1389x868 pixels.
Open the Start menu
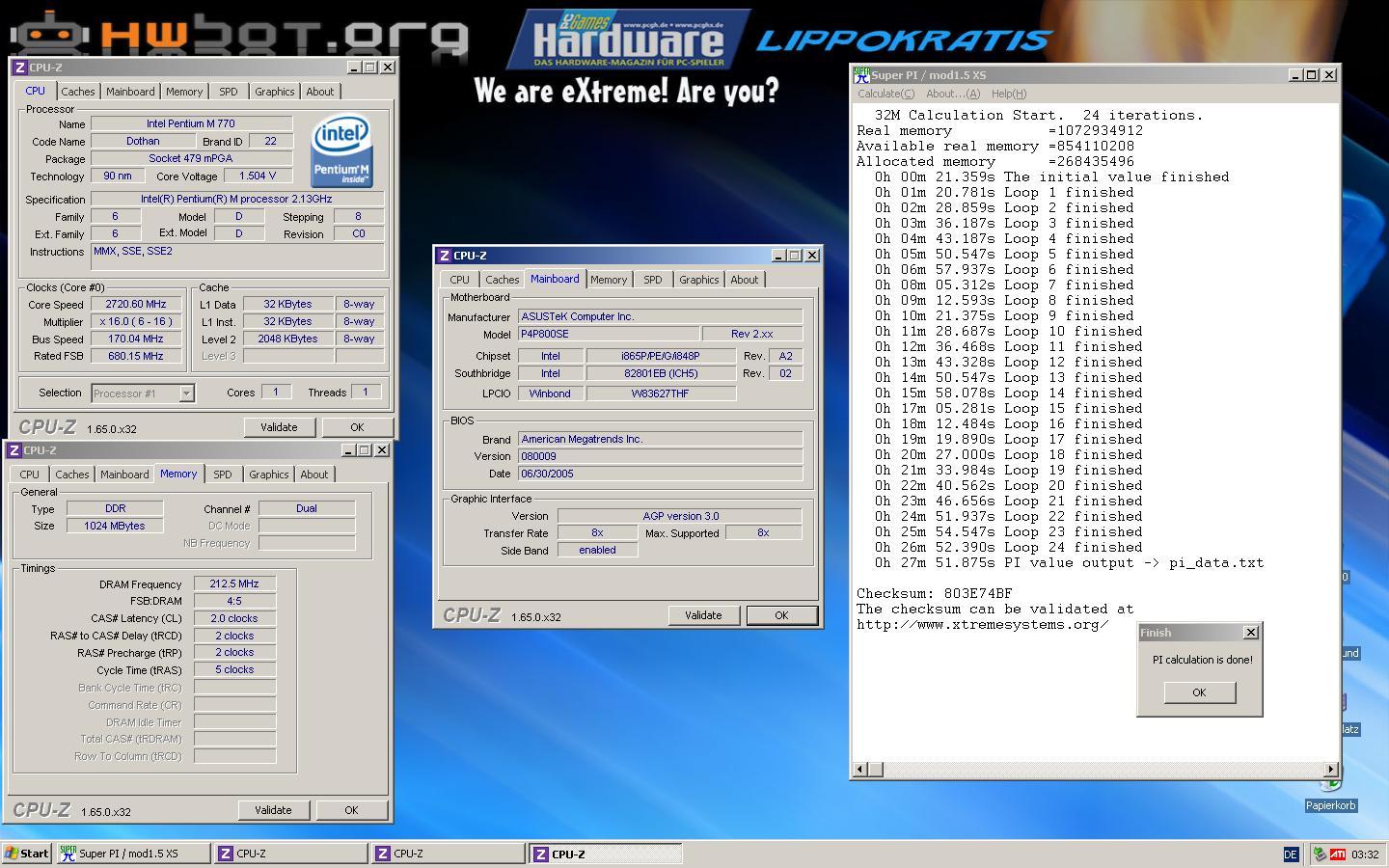pos(27,854)
